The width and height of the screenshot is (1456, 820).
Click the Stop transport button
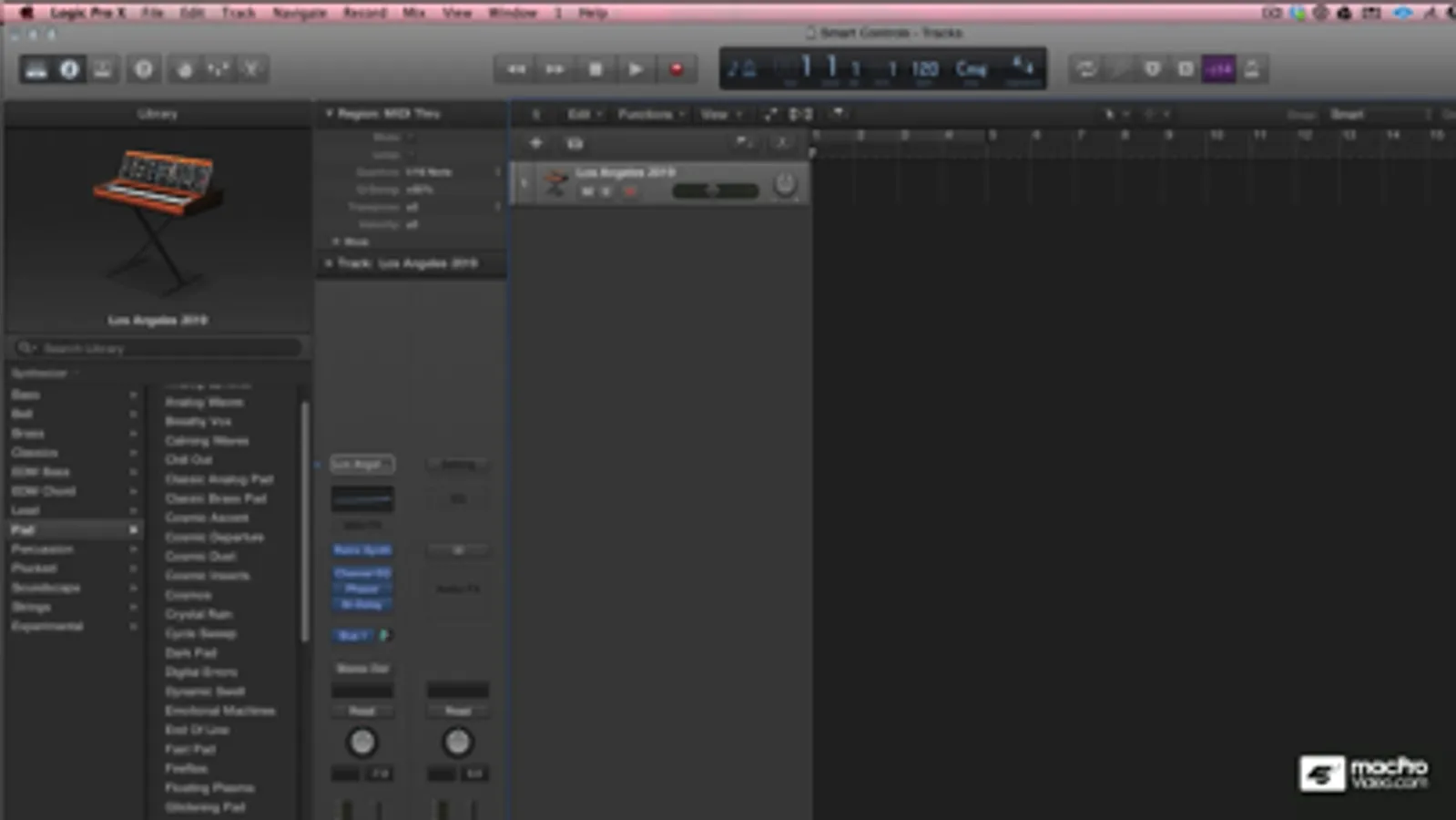pyautogui.click(x=596, y=69)
